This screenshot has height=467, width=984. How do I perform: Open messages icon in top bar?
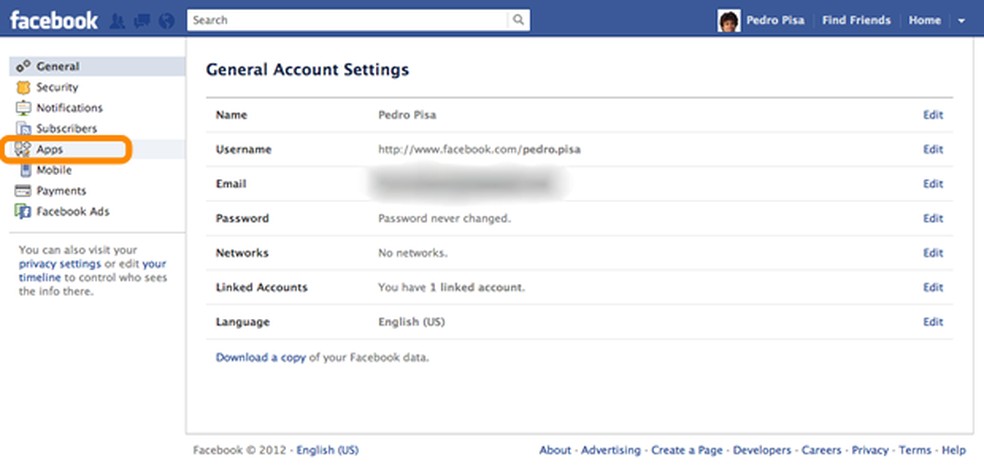tap(142, 21)
